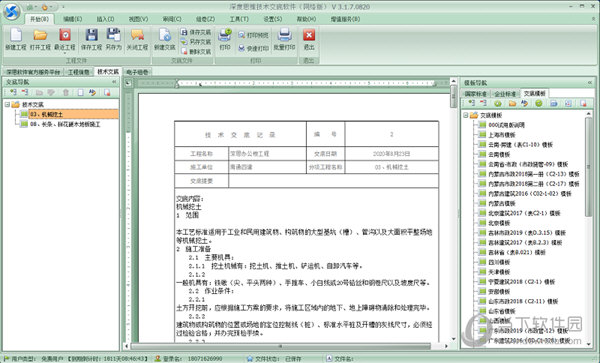This screenshot has height=363, width=600.
Task: Open the 设置(S) ribbon tab
Action: pyautogui.click(x=273, y=19)
